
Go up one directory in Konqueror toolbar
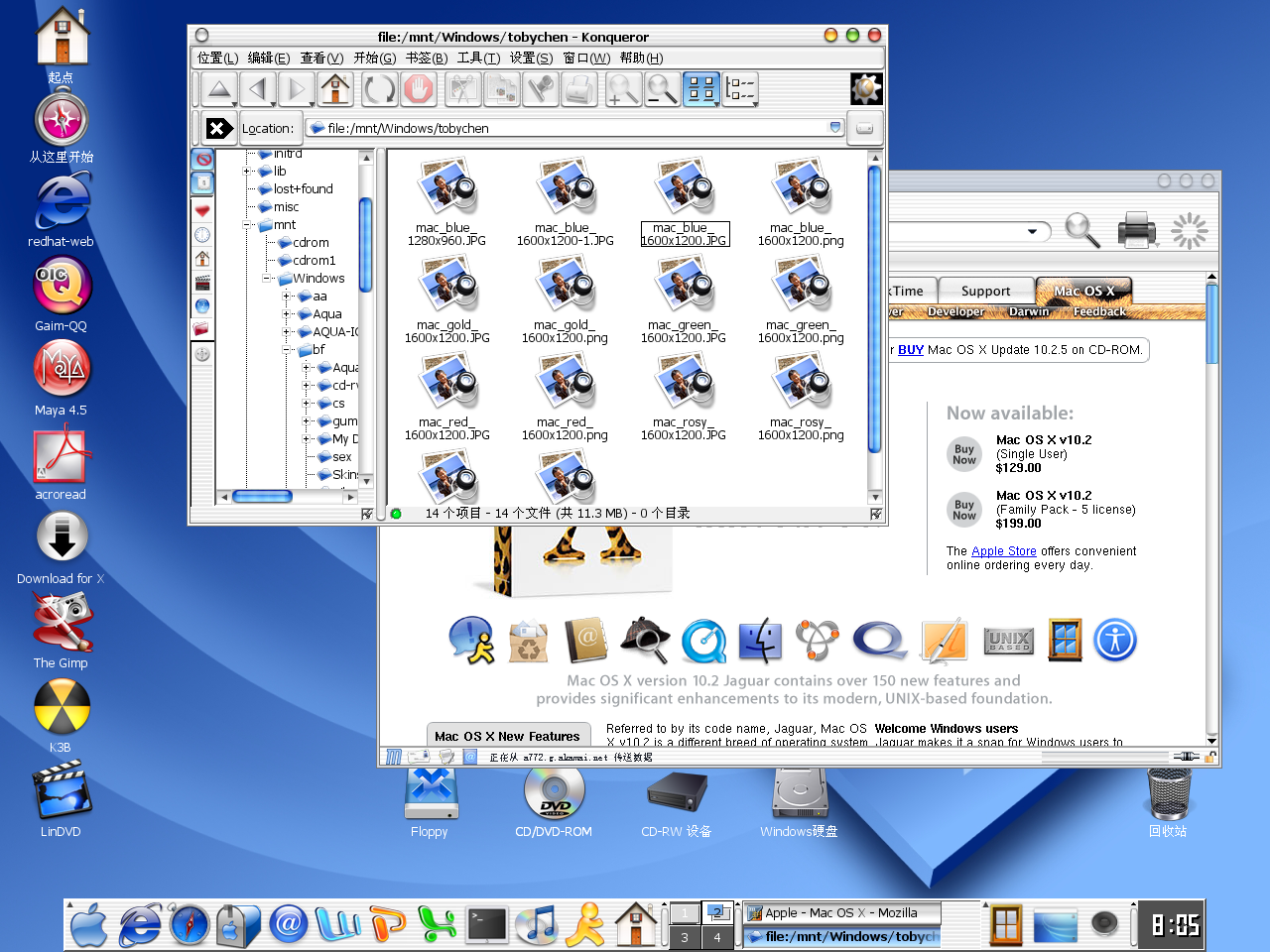tap(219, 90)
